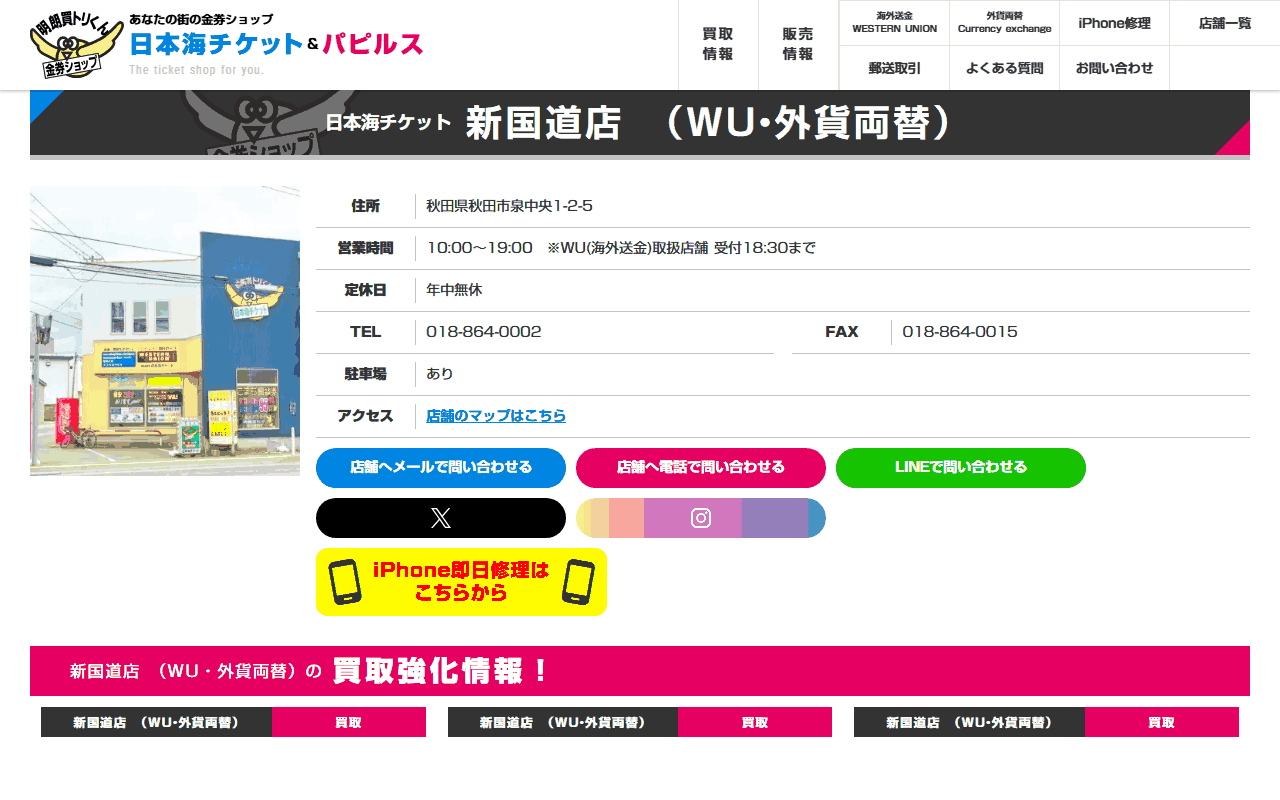Click the 日本海チケット & パピルス site logo
This screenshot has width=1280, height=800.
point(227,45)
